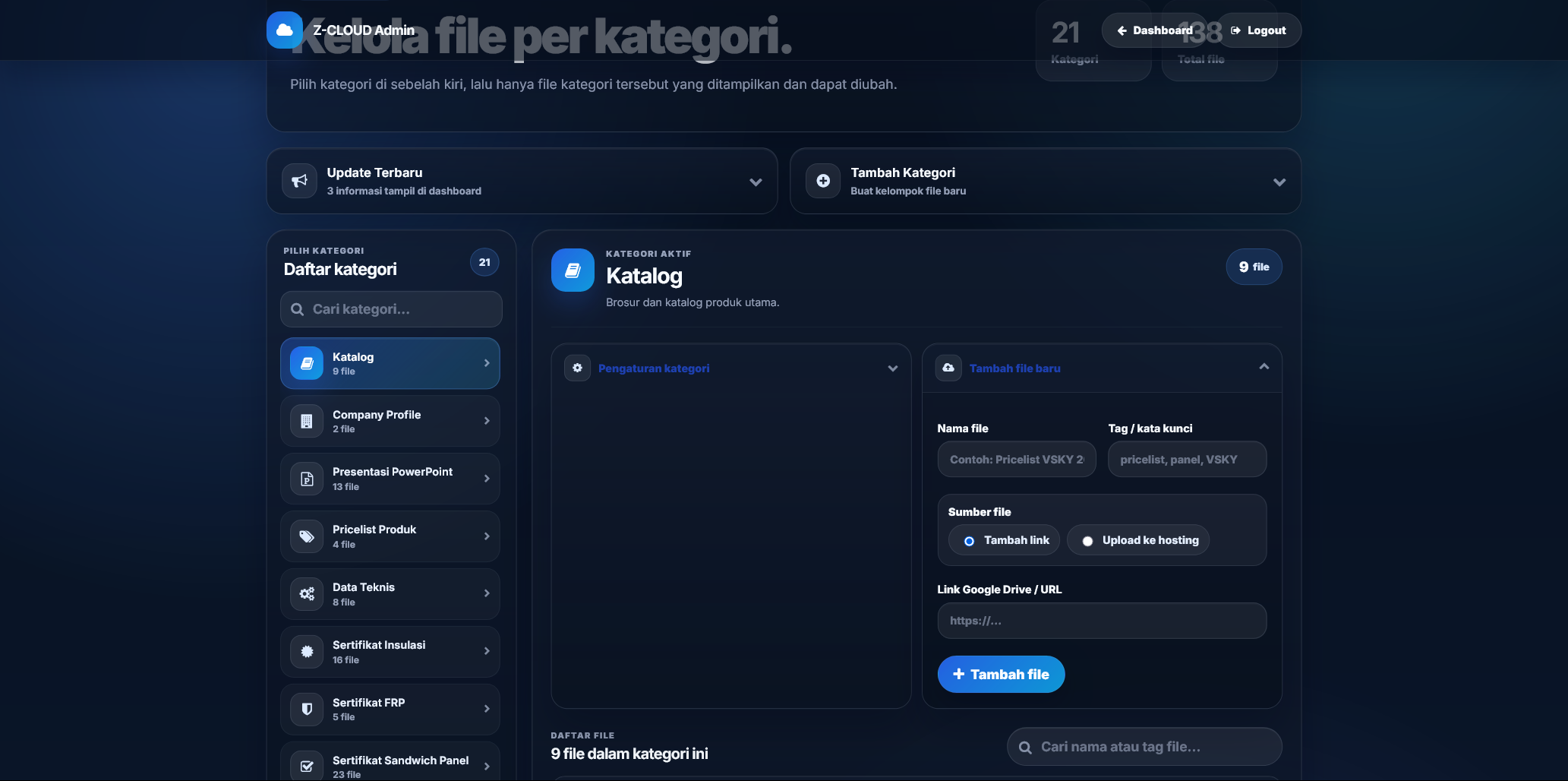This screenshot has width=1568, height=781.
Task: Click the arrow chevron on Company Profile row
Action: point(487,421)
